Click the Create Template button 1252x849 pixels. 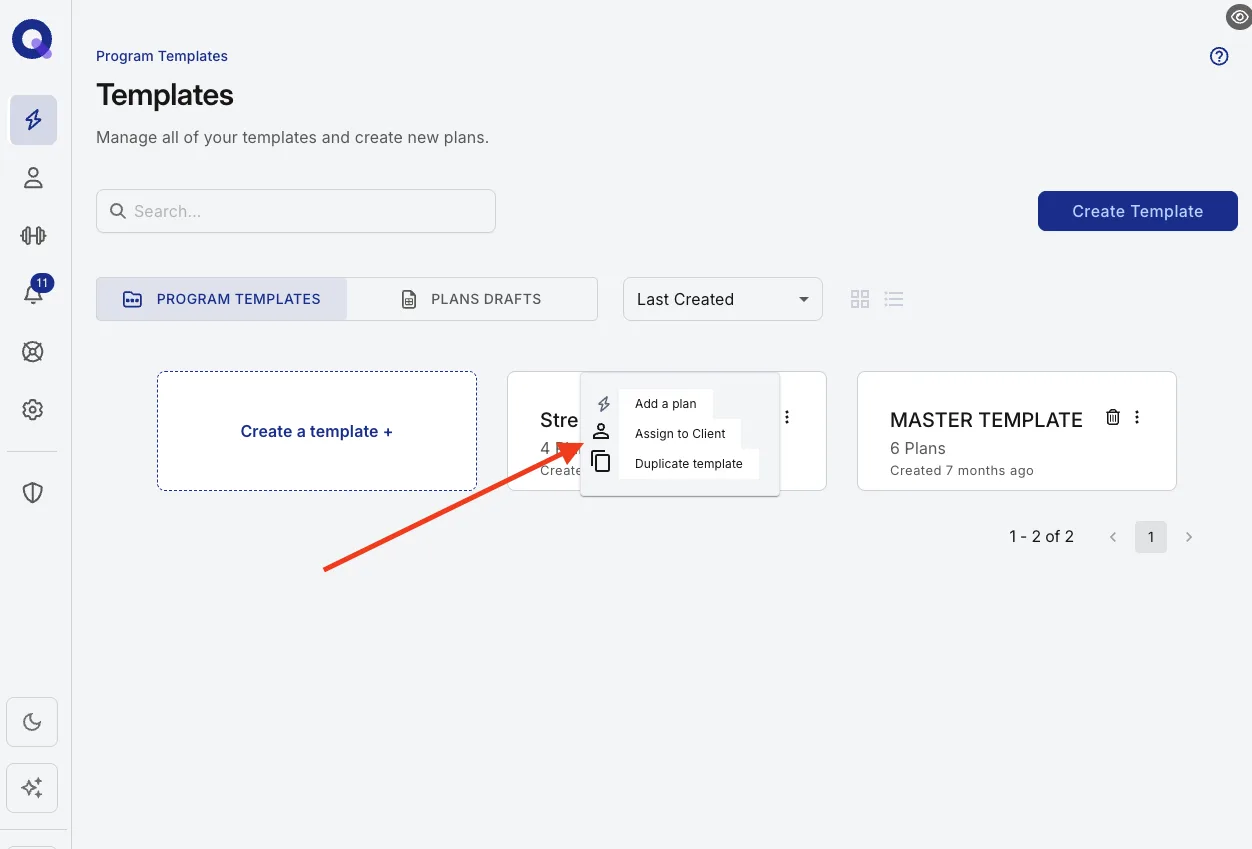pos(1138,211)
